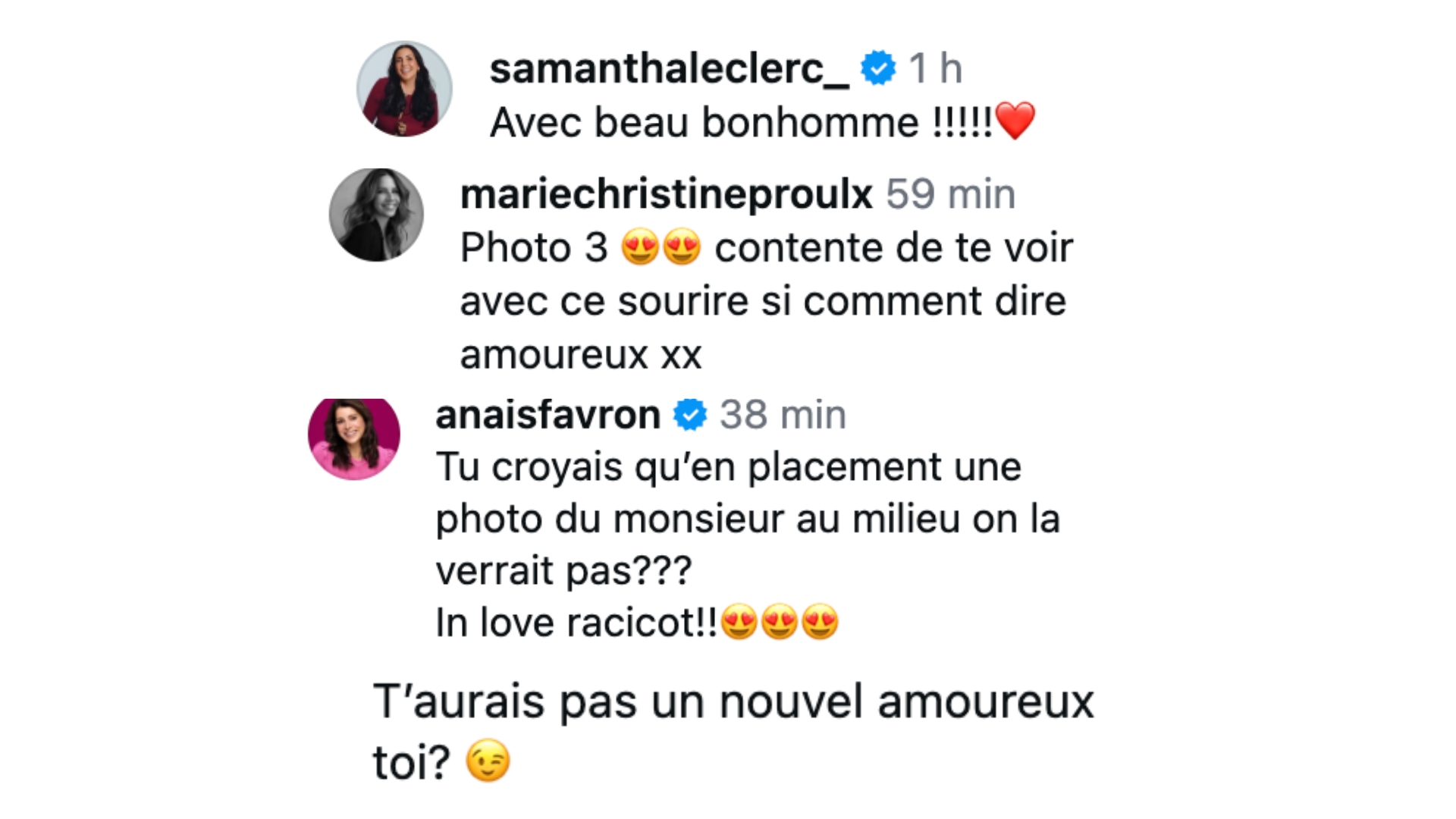1456x819 pixels.
Task: Click verified badge next to samanthaleclerc_
Action: 878,68
